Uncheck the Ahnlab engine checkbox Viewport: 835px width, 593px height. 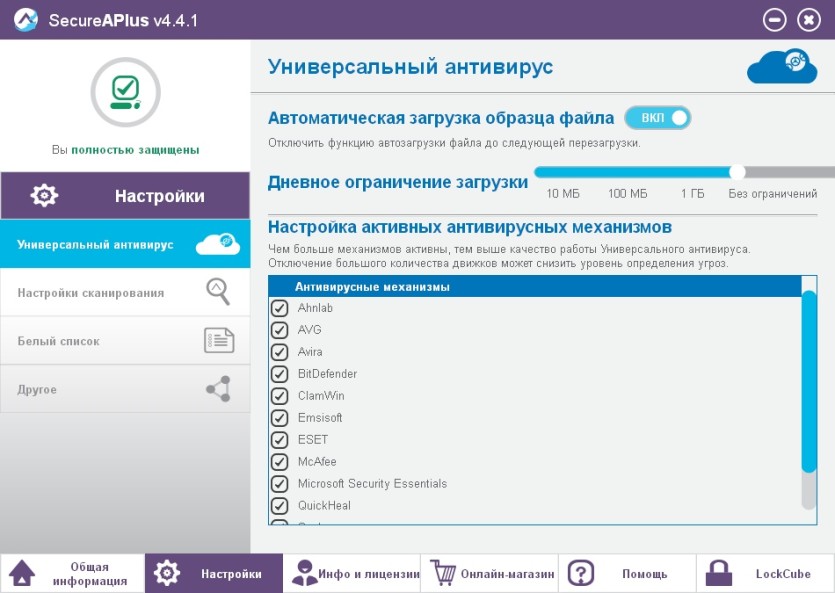tap(280, 308)
